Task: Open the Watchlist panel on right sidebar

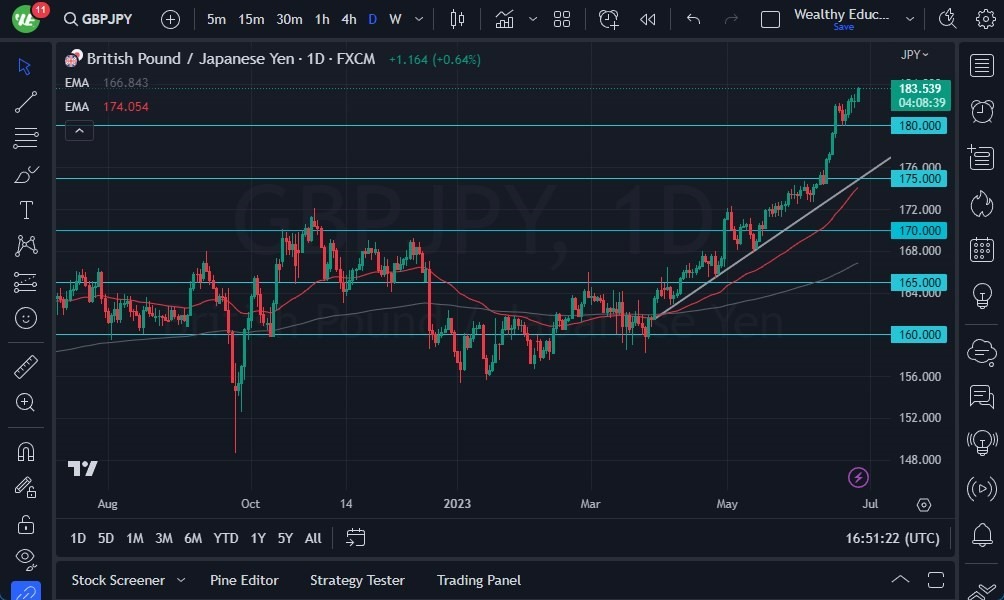Action: coord(981,66)
